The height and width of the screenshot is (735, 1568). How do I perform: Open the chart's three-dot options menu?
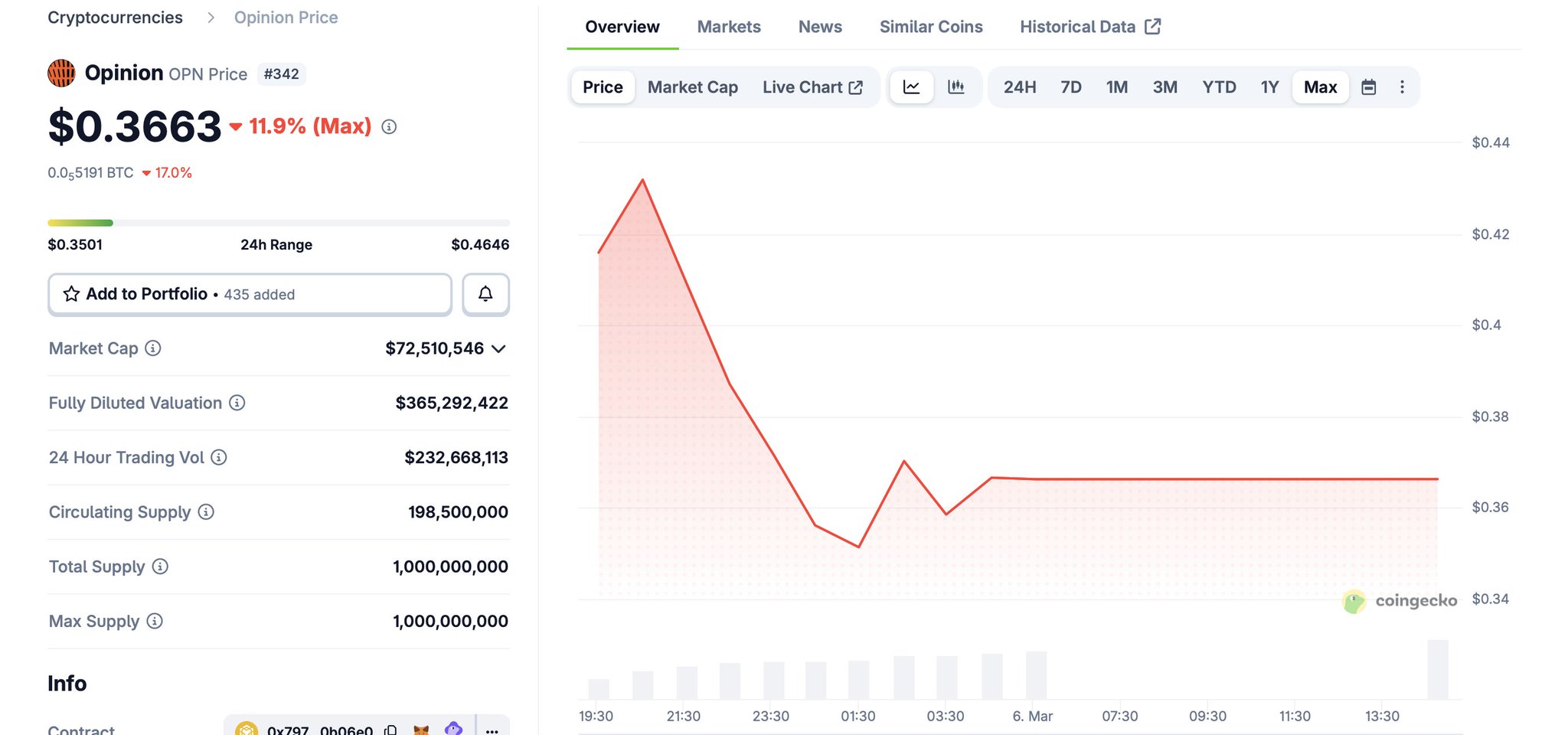click(x=1402, y=87)
